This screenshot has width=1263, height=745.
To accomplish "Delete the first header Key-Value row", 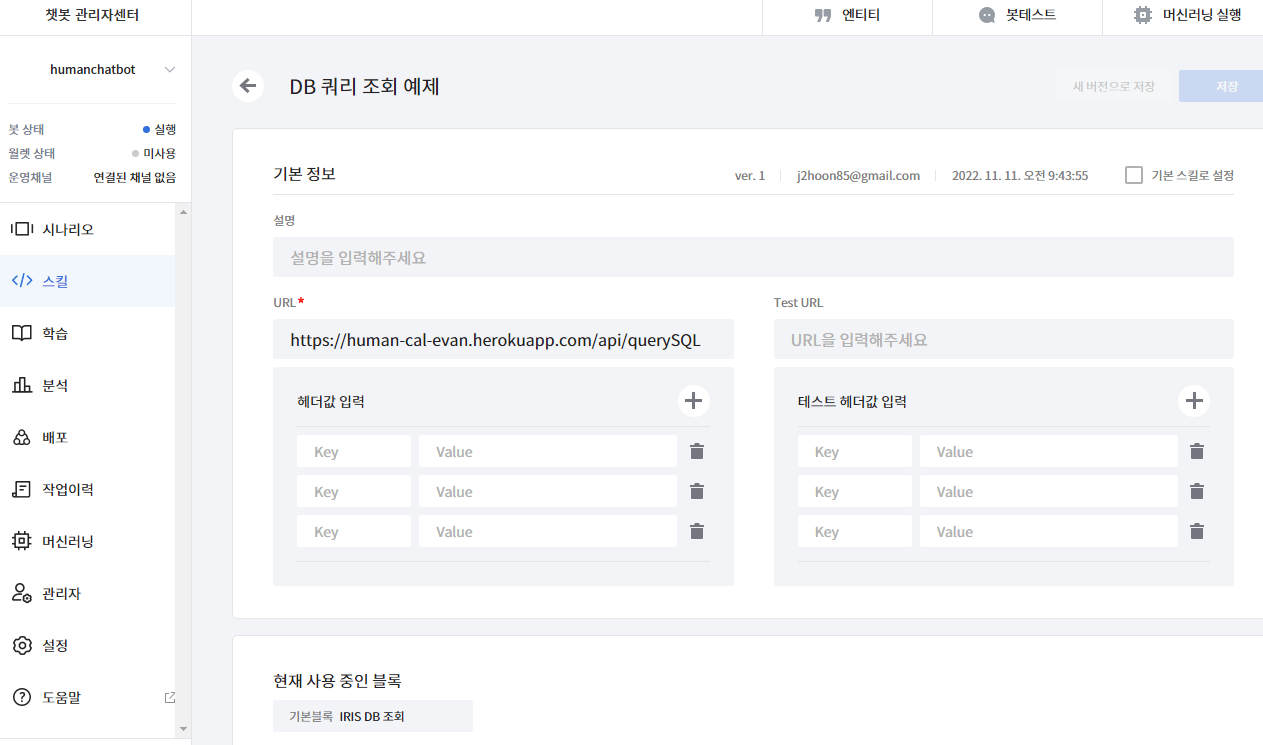I will coord(696,451).
